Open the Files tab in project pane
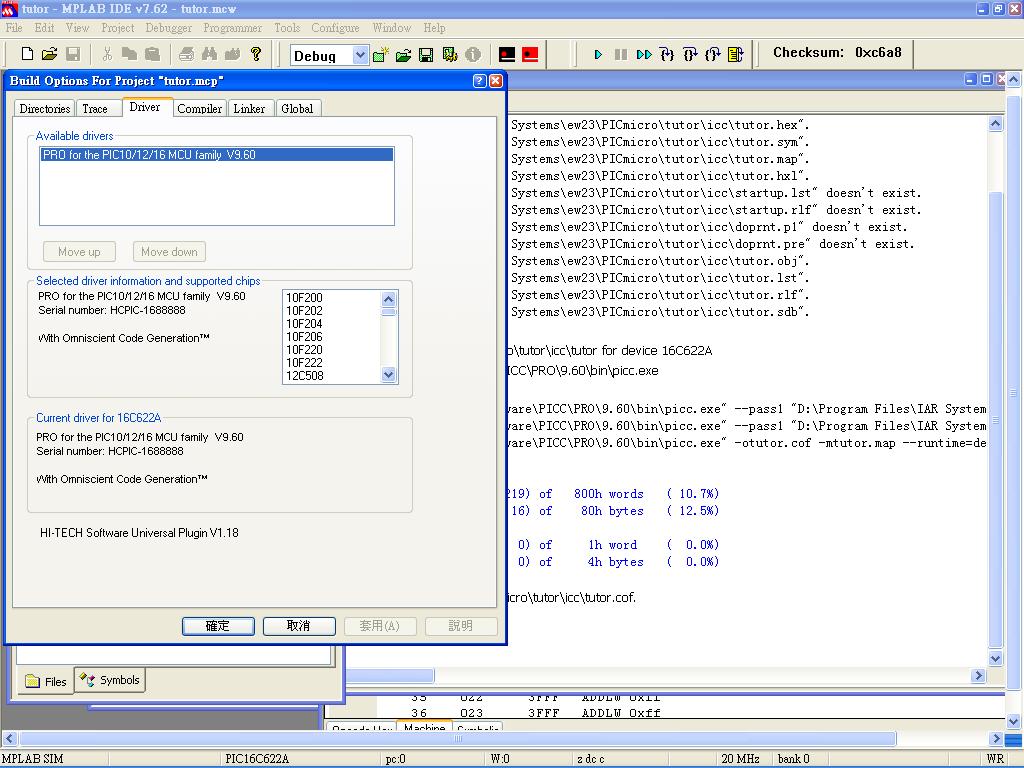Viewport: 1024px width, 768px height. [46, 682]
